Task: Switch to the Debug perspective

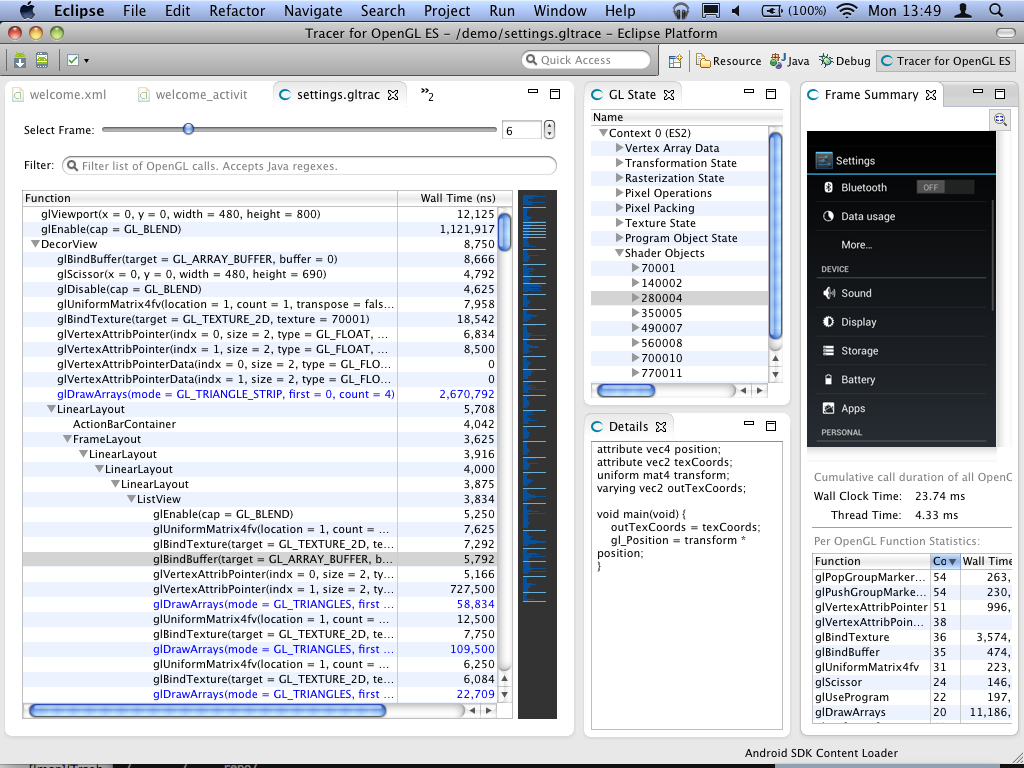Action: click(x=845, y=61)
